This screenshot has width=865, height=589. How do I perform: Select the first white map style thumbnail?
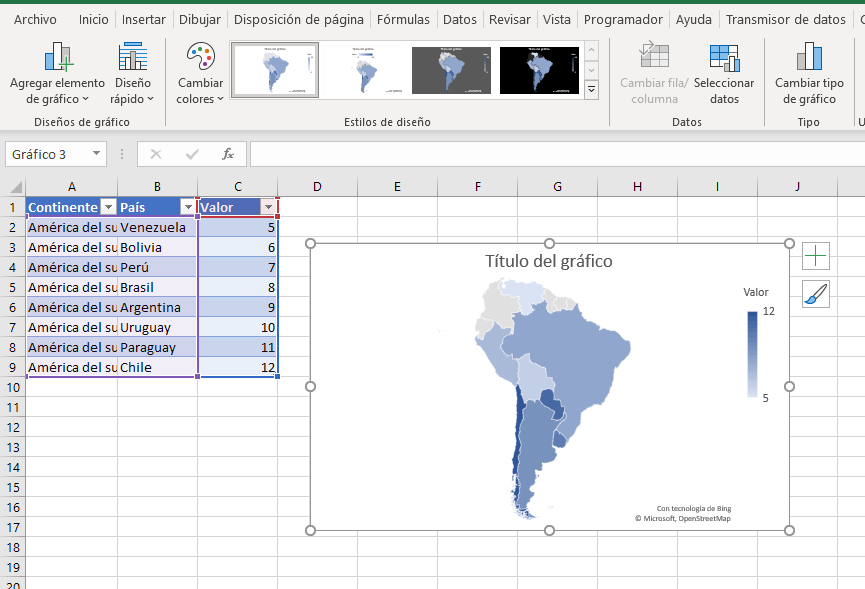tap(275, 70)
